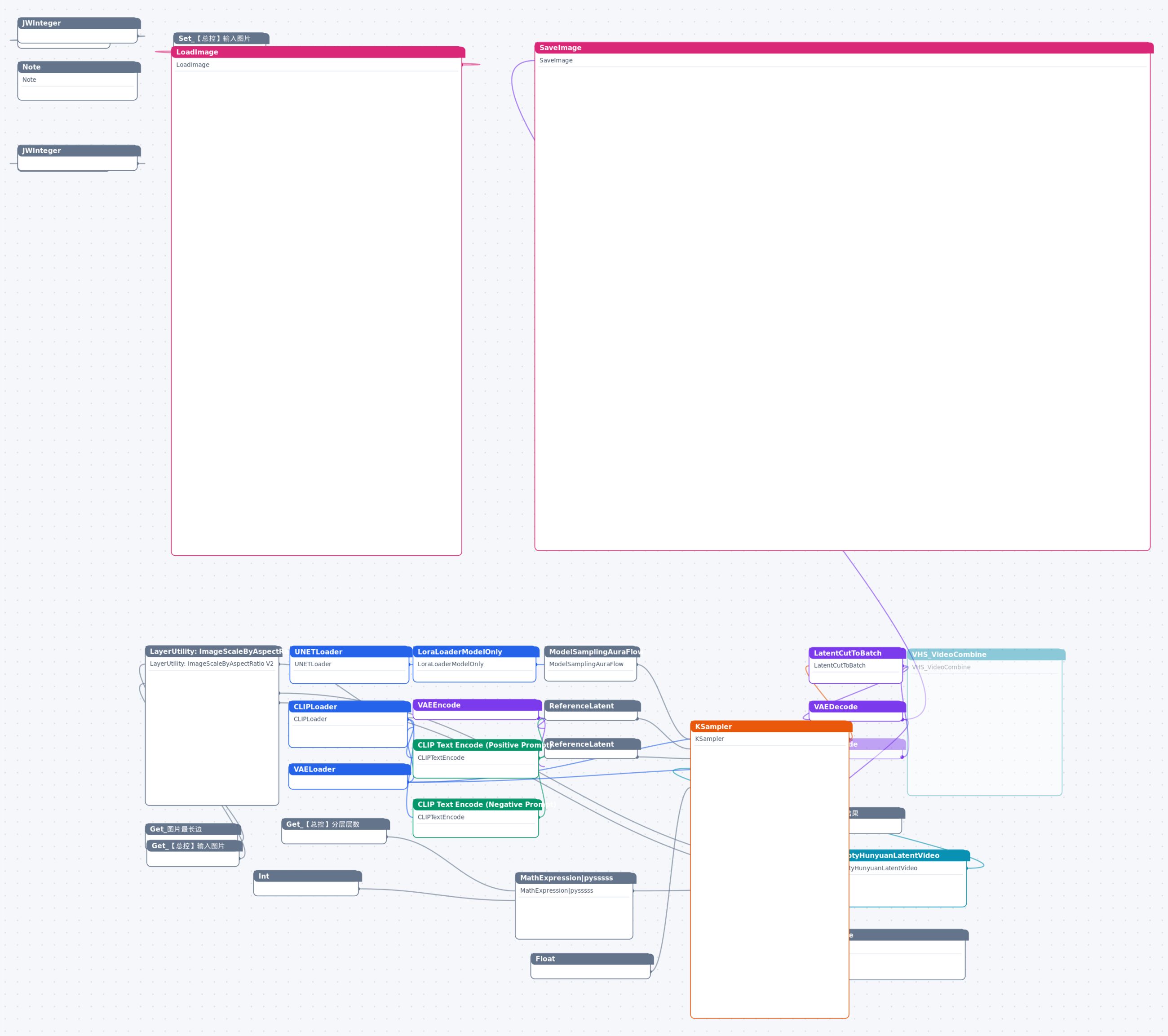Image resolution: width=1168 pixels, height=1036 pixels.
Task: Click the LayerUtility ImageScaleByAspectRatio node header
Action: click(x=214, y=651)
